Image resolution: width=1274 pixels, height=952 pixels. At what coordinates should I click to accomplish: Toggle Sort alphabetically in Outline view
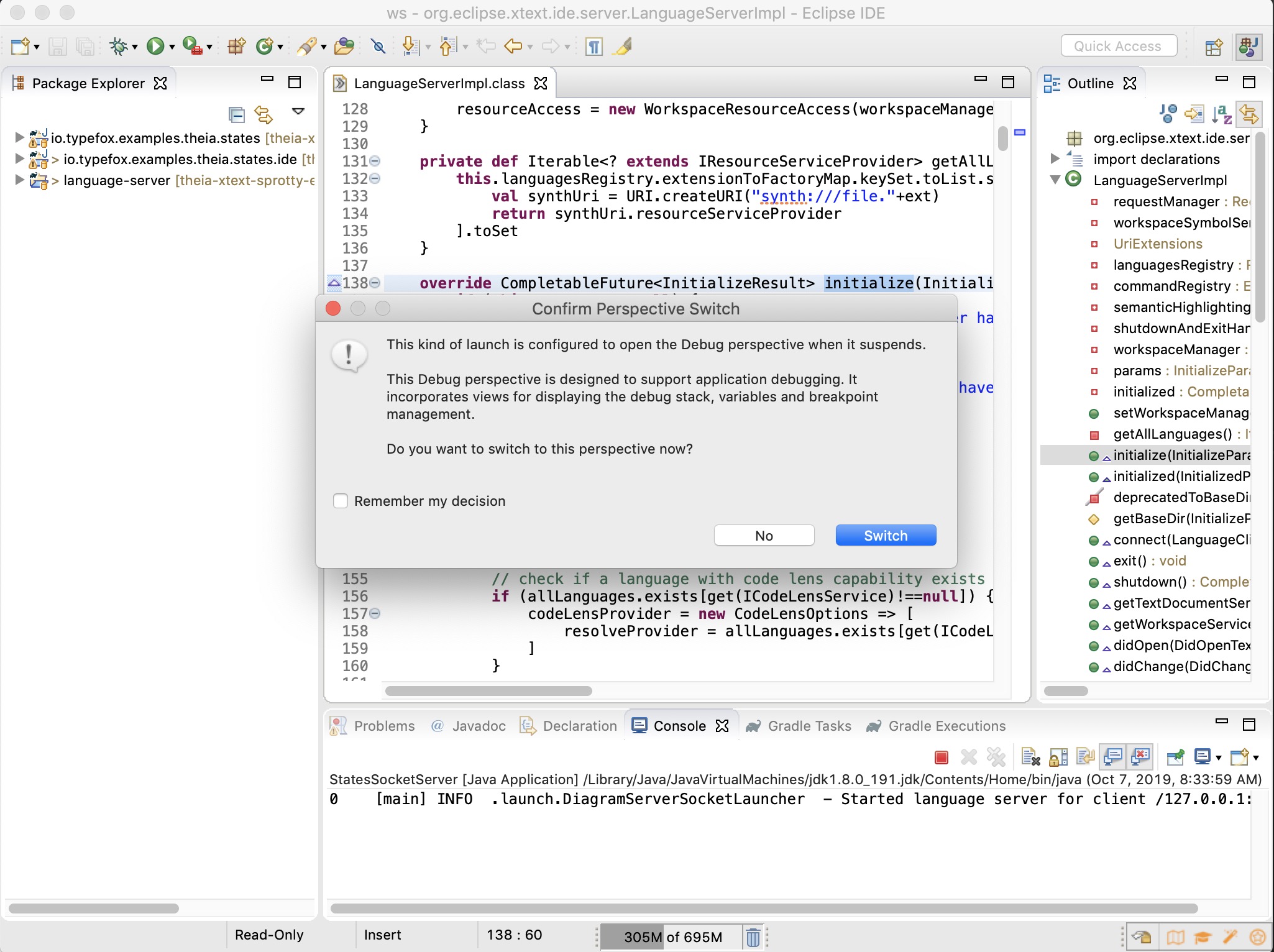click(1222, 114)
